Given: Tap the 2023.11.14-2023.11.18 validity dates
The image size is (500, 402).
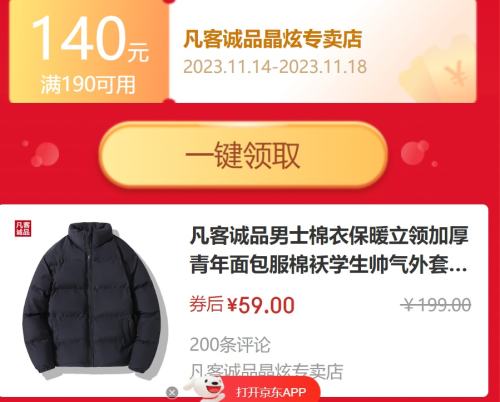Looking at the screenshot, I should (275, 67).
